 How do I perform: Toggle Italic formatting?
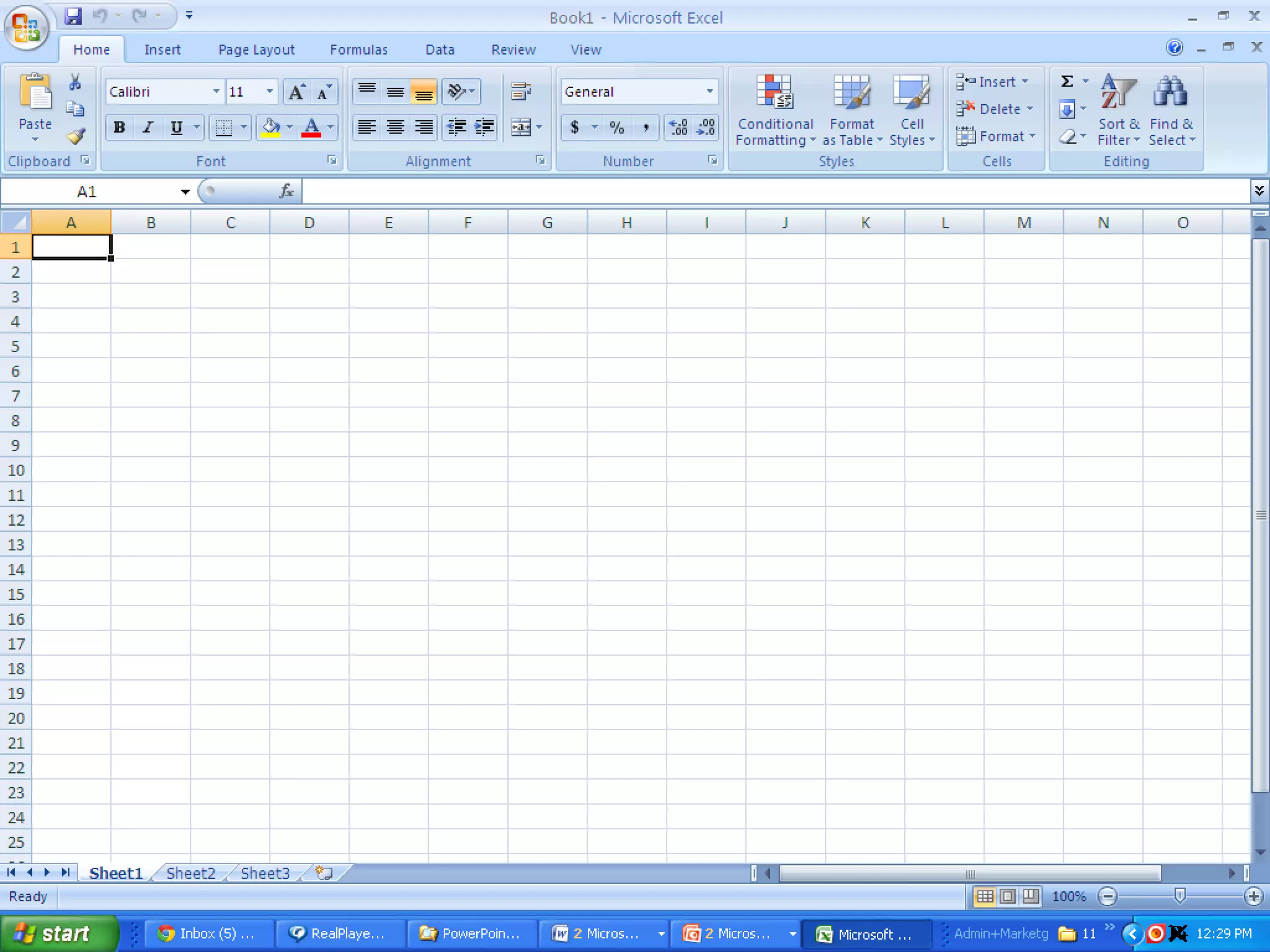click(x=148, y=128)
